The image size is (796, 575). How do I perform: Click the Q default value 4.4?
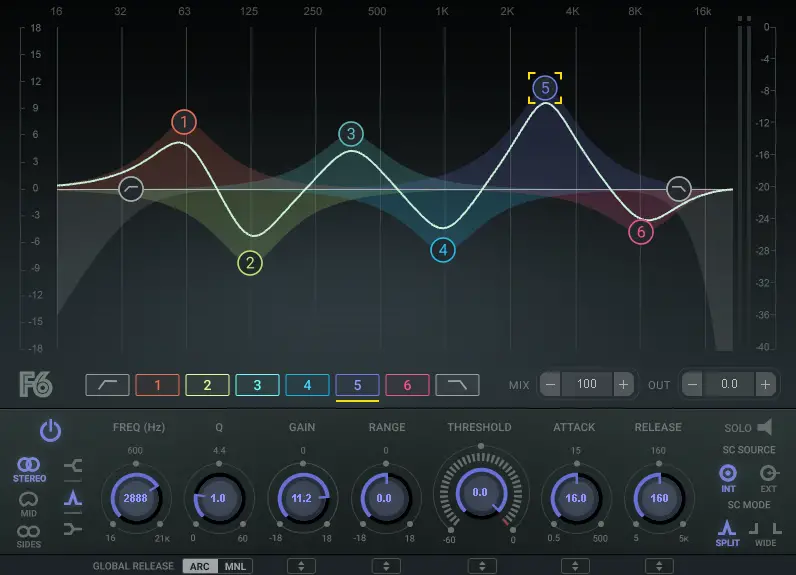pos(219,451)
